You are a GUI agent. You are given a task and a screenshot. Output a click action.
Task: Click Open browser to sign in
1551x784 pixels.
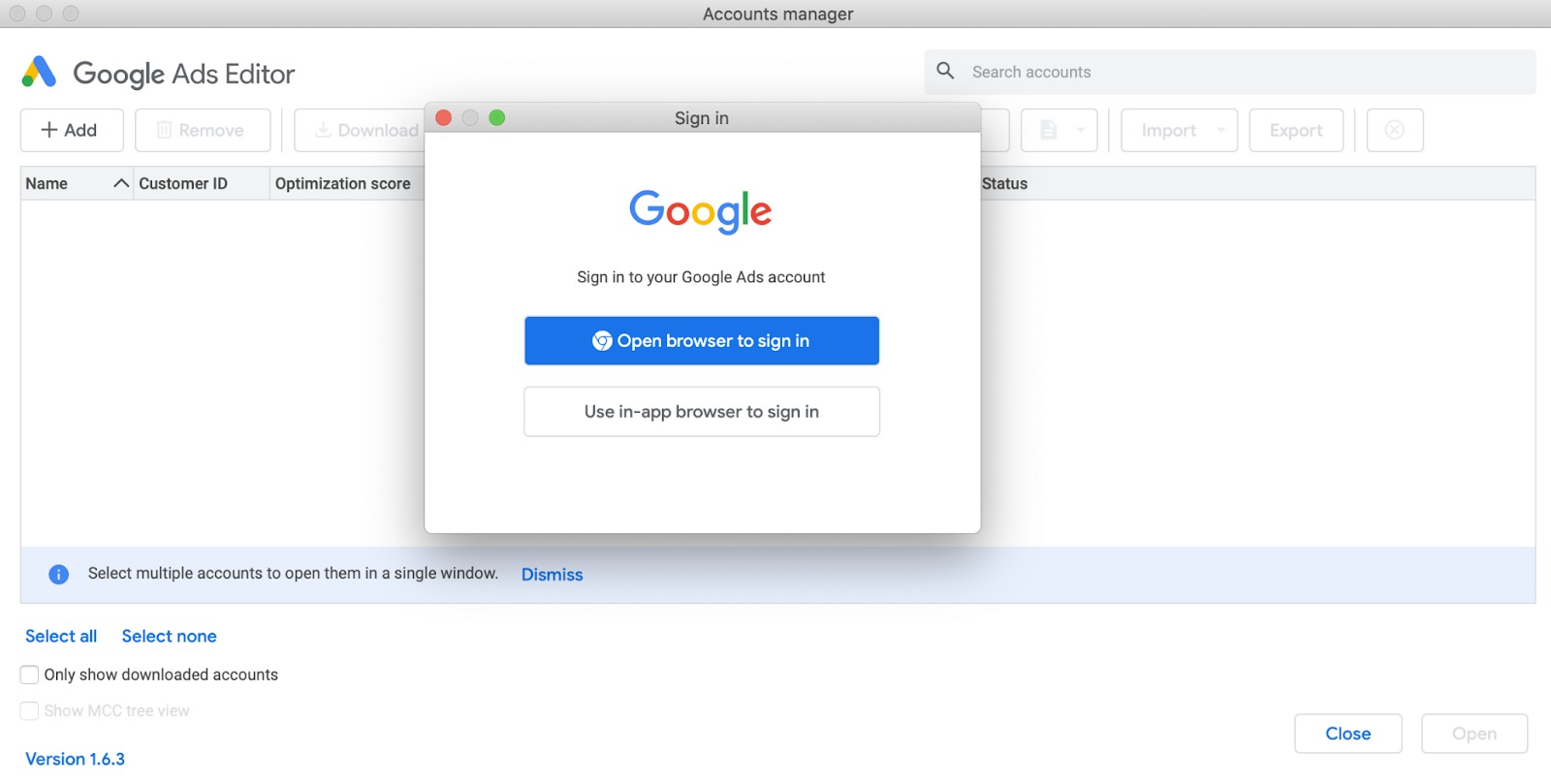pos(702,341)
